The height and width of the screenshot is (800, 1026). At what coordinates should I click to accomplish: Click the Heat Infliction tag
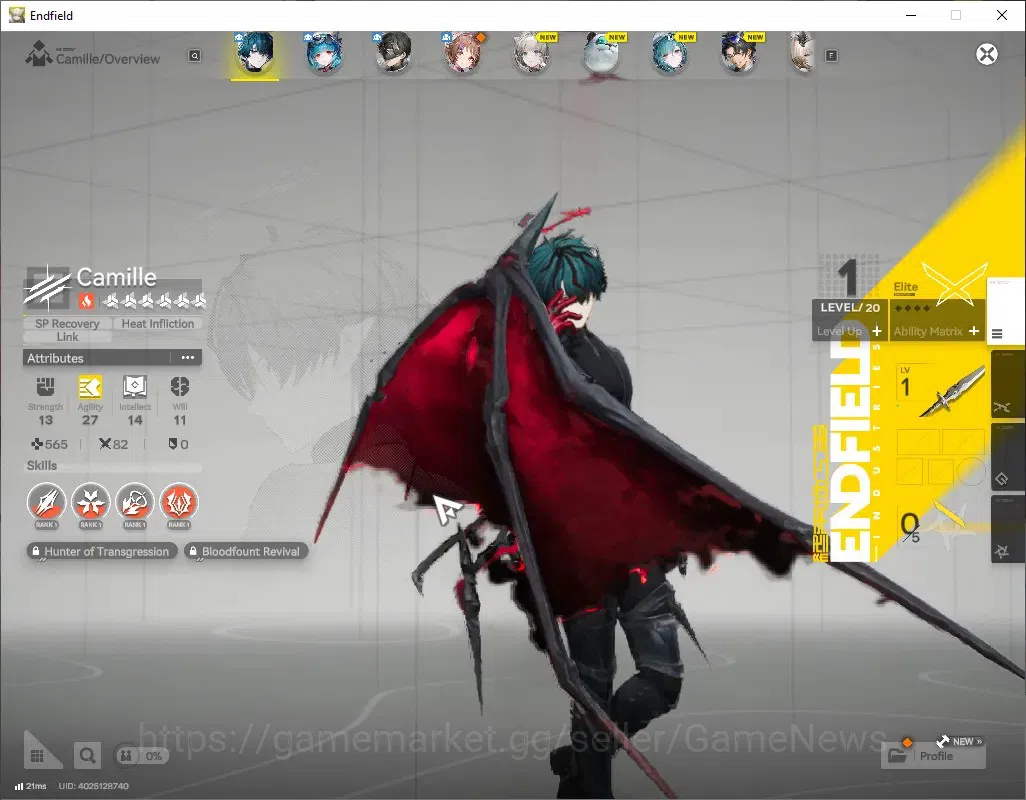pos(158,323)
